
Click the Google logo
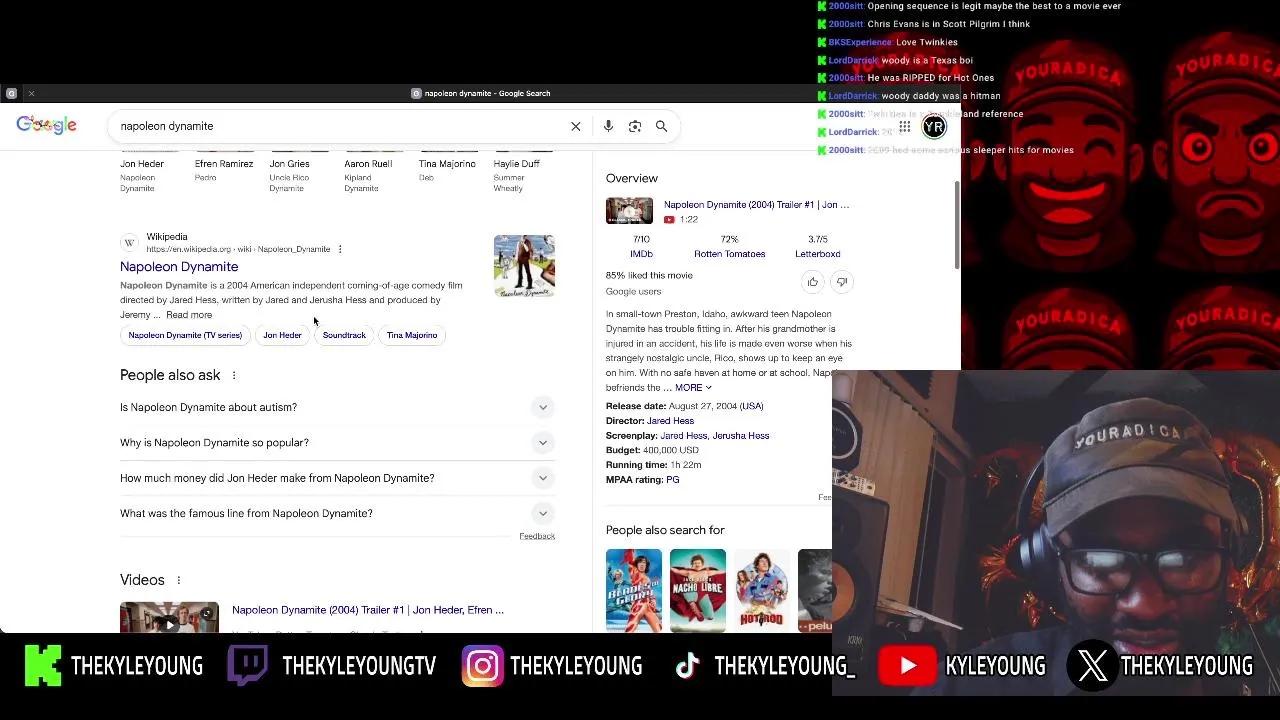(46, 125)
